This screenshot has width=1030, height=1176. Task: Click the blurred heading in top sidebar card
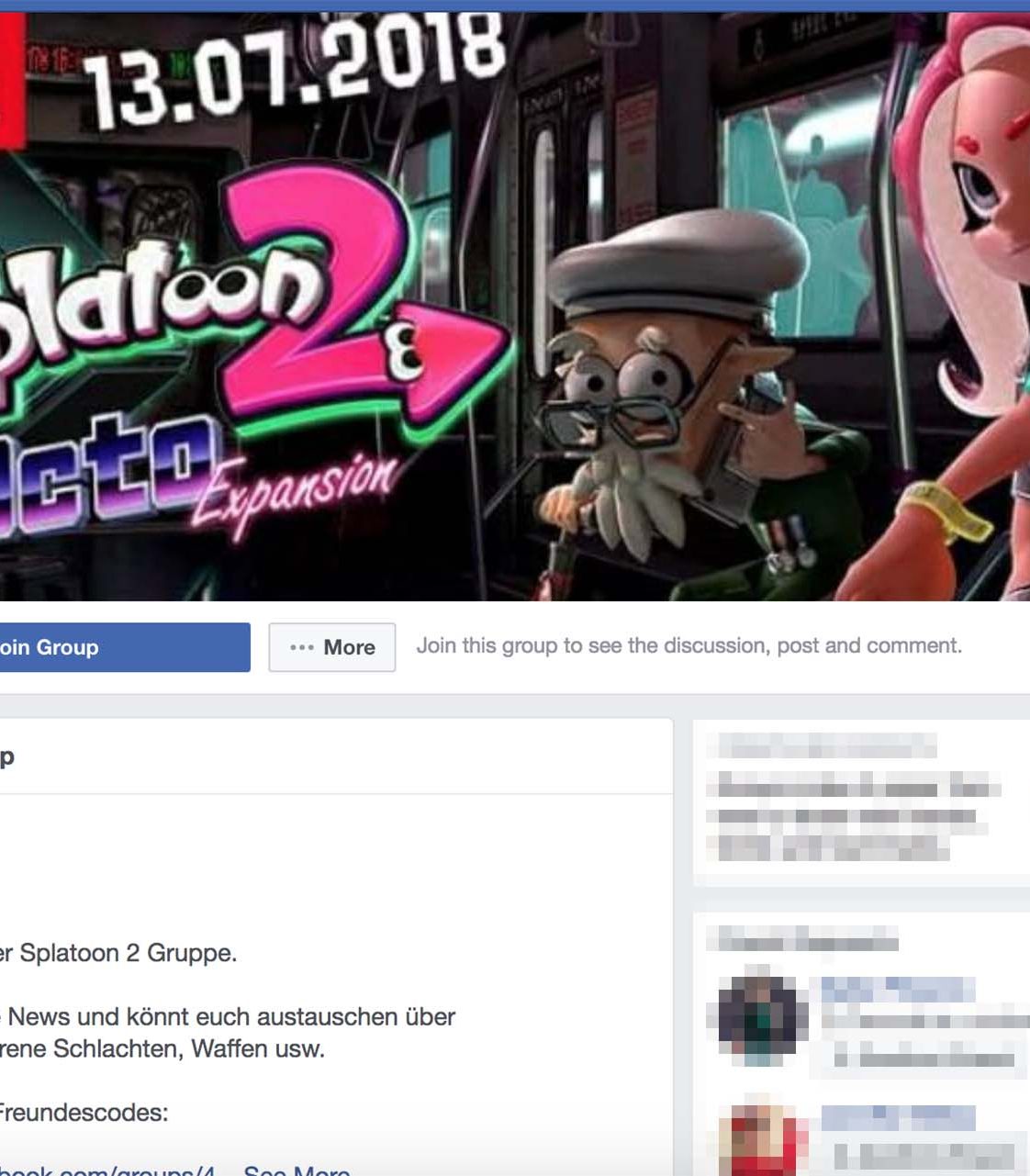826,745
